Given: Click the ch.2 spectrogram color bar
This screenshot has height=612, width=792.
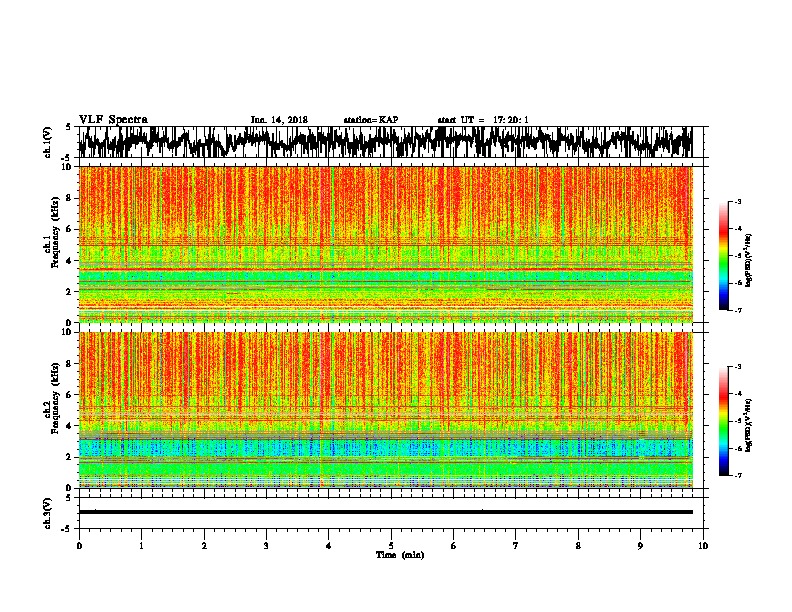Looking at the screenshot, I should [x=723, y=421].
